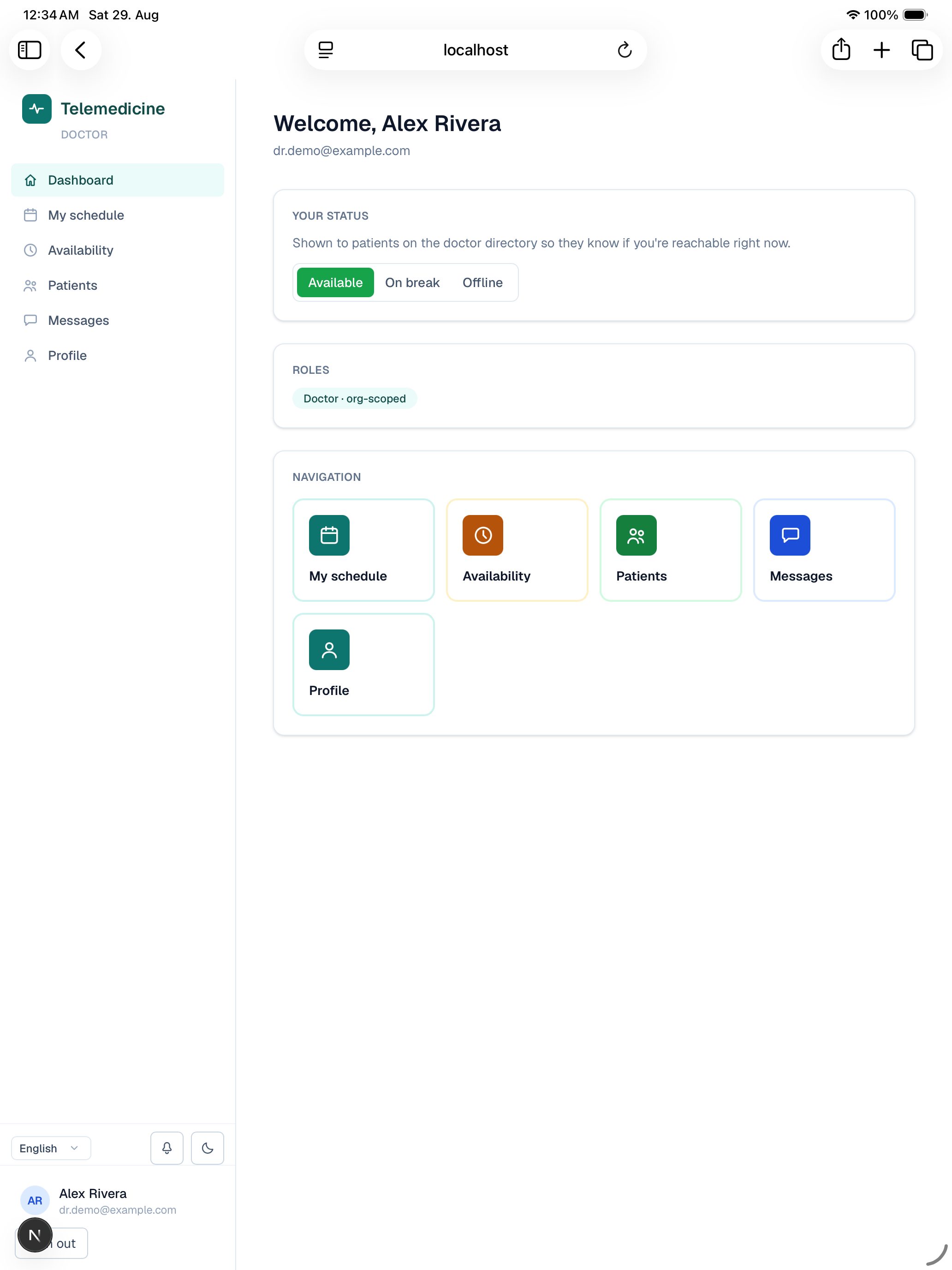
Task: Click the orange clock icon on Availability card
Action: [x=482, y=535]
